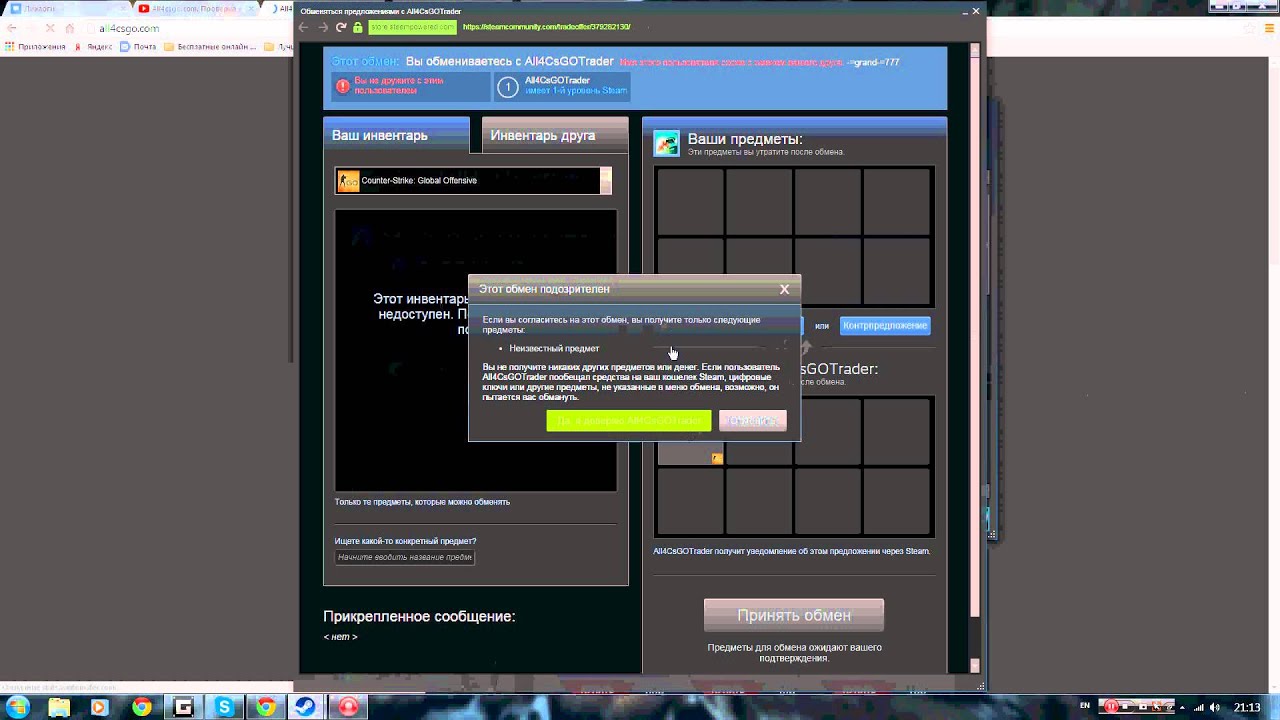Click the Steam level 1 badge icon
The height and width of the screenshot is (720, 1280).
[x=507, y=87]
